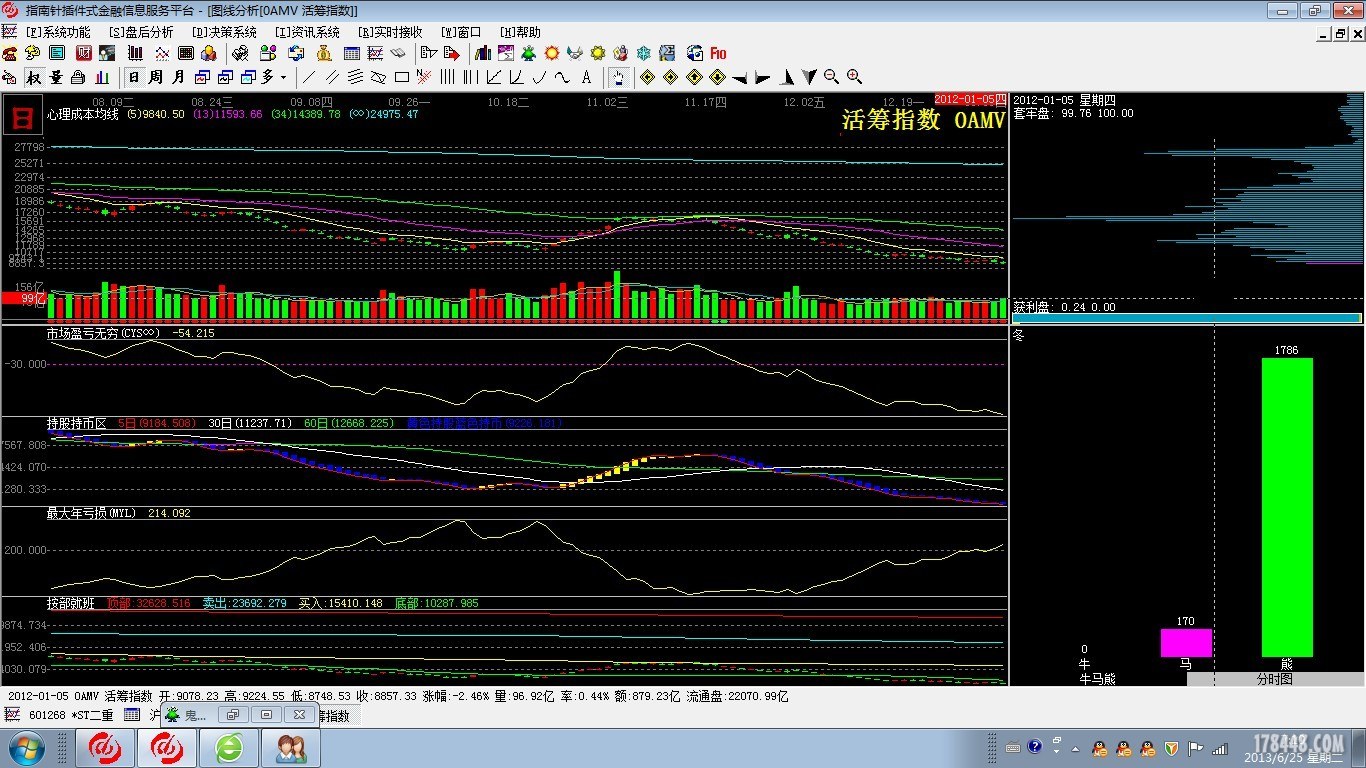This screenshot has width=1366, height=768.
Task: Open the 实时接收 menu
Action: click(391, 32)
